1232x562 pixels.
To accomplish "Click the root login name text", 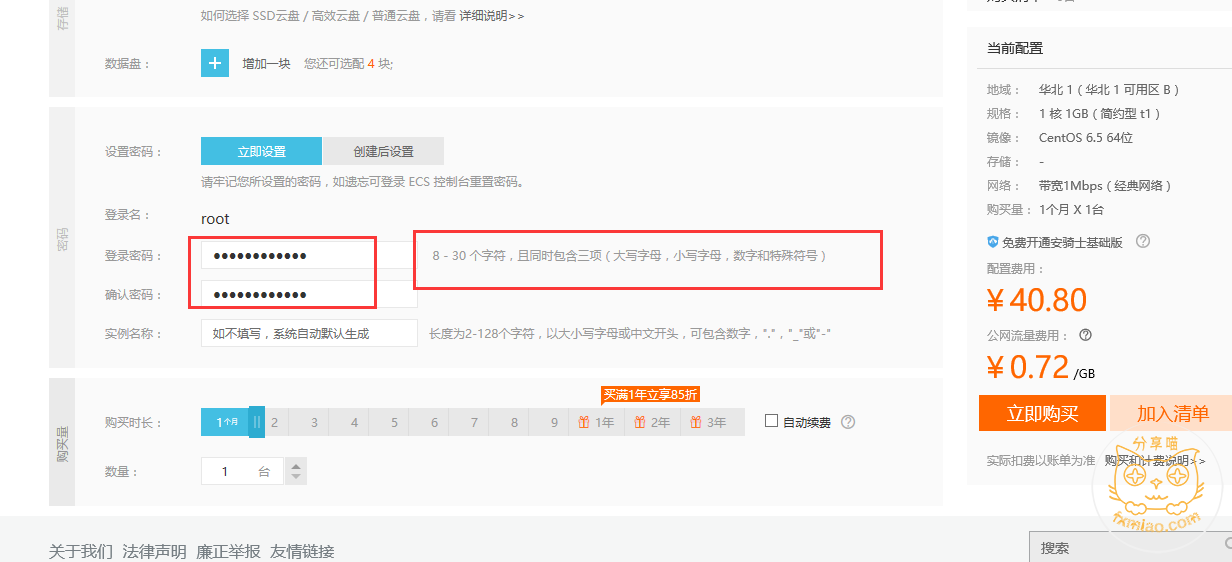I will 215,218.
